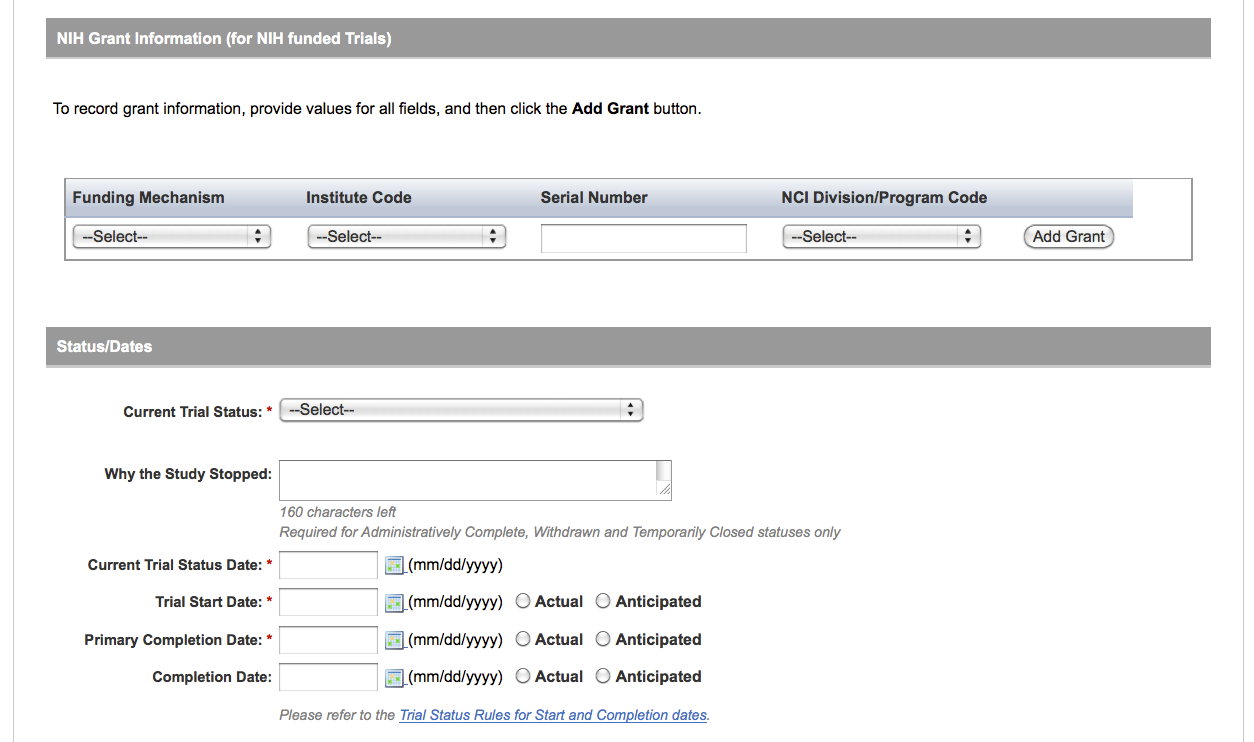This screenshot has width=1254, height=742.
Task: Click the Serial Number text field
Action: 643,239
